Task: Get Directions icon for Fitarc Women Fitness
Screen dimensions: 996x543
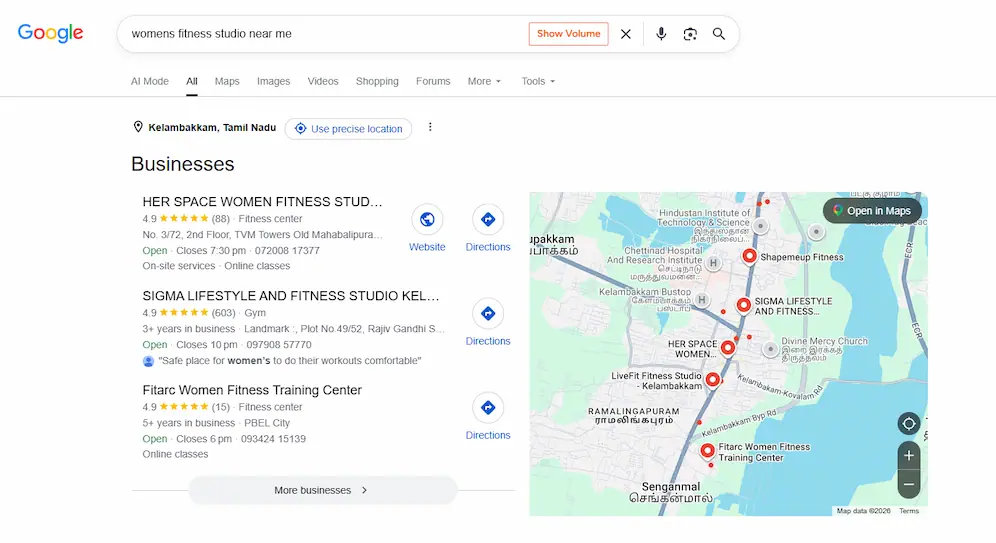Action: [x=488, y=407]
